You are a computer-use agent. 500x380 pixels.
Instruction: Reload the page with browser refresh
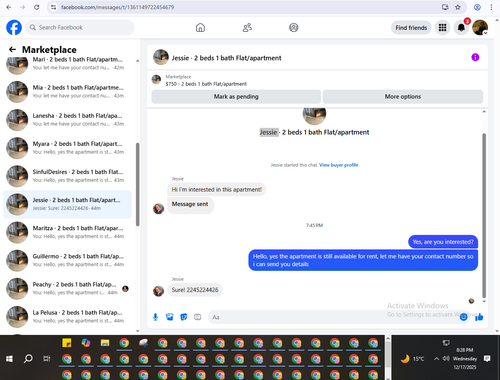(36, 7)
